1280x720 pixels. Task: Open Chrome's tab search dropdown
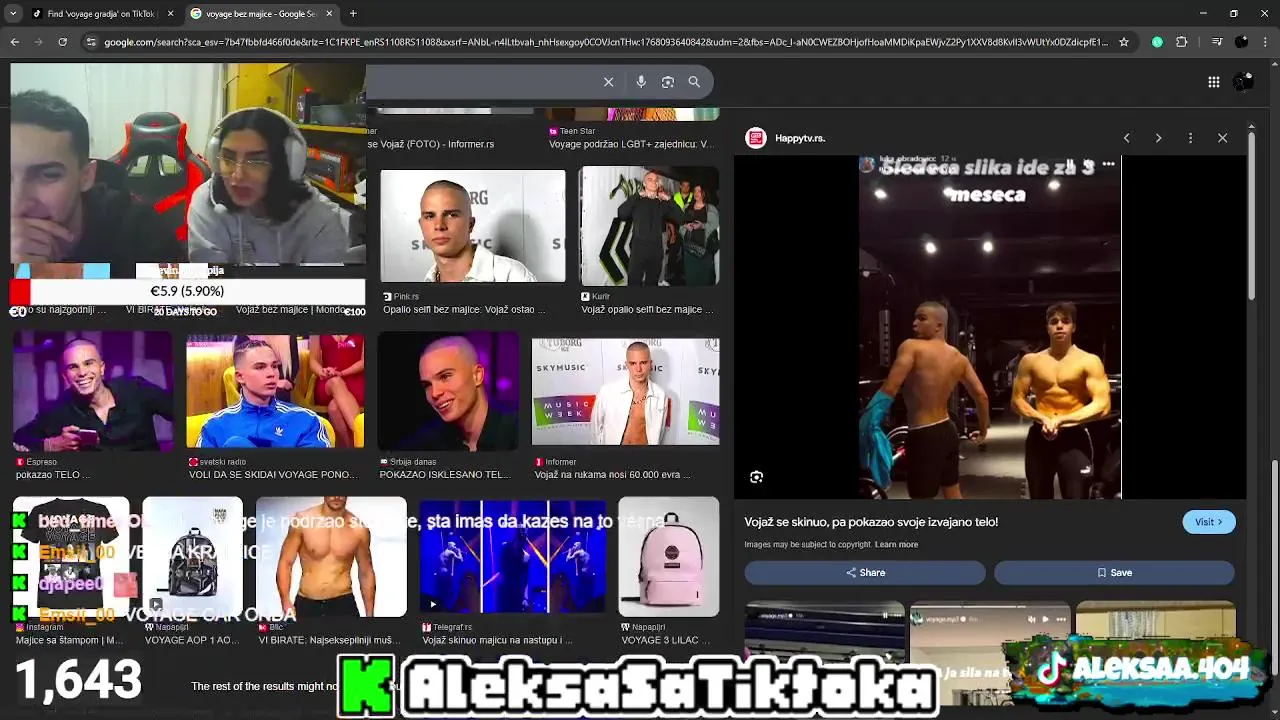pyautogui.click(x=13, y=14)
